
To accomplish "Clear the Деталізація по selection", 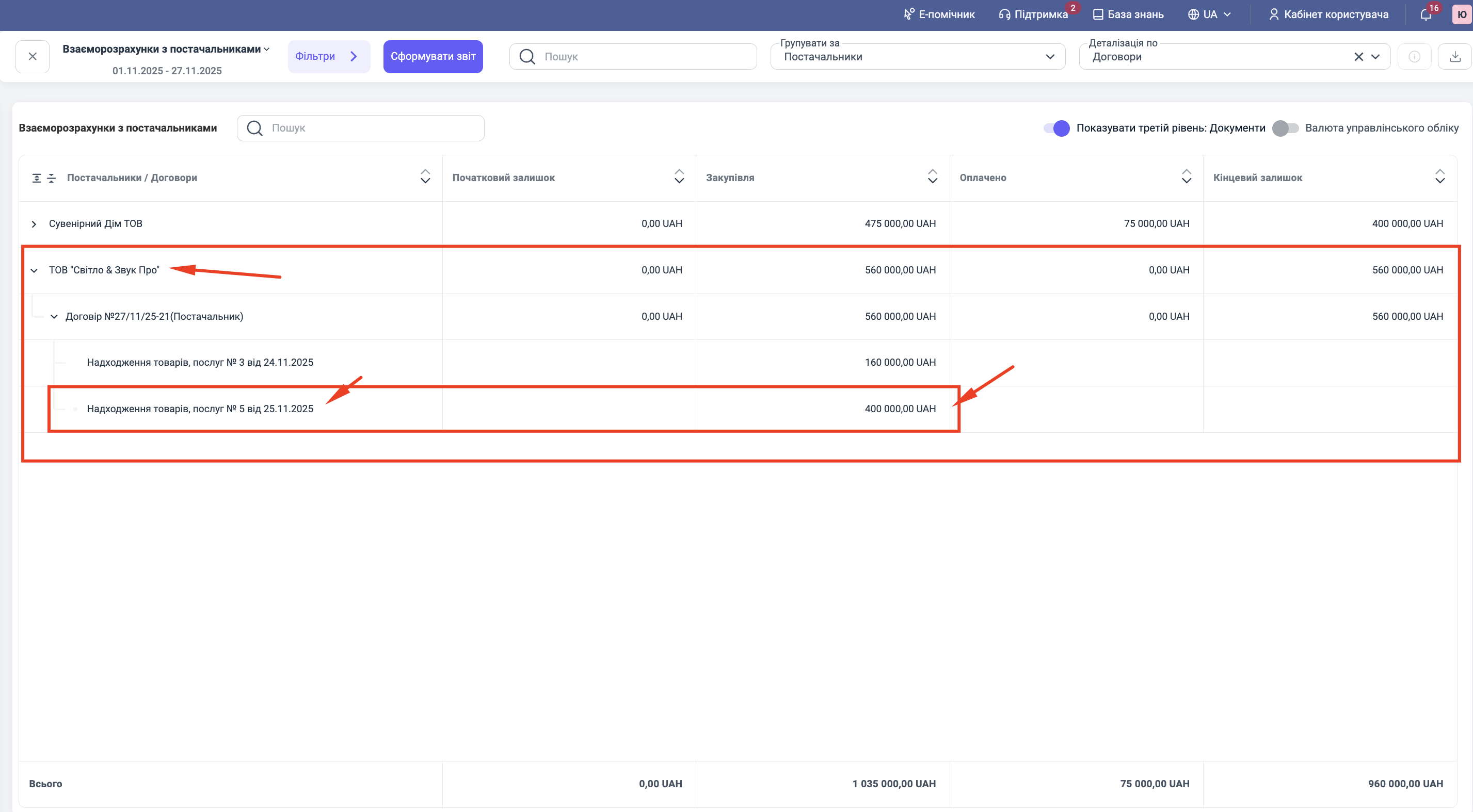I will (1358, 57).
